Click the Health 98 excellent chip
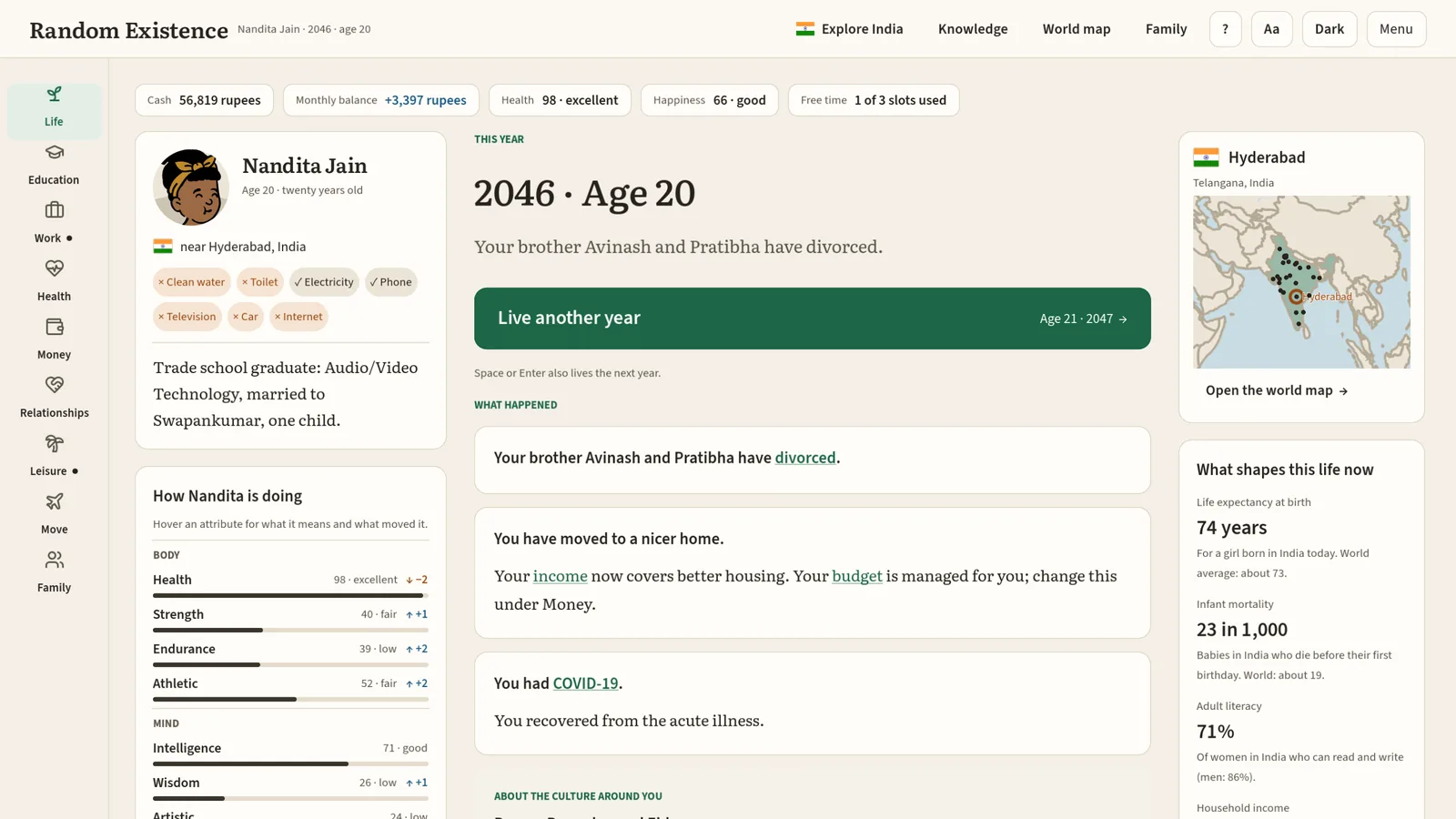 (560, 100)
